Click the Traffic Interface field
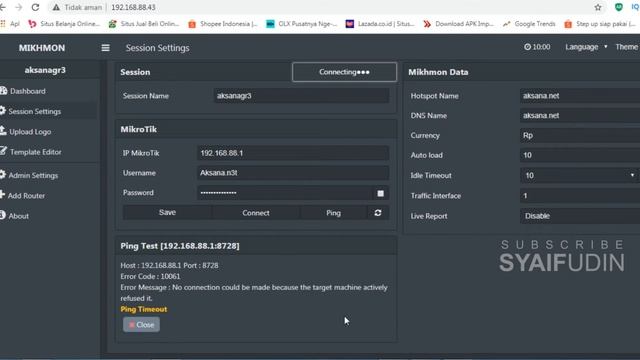Screen dimensions: 640x360 point(580,196)
